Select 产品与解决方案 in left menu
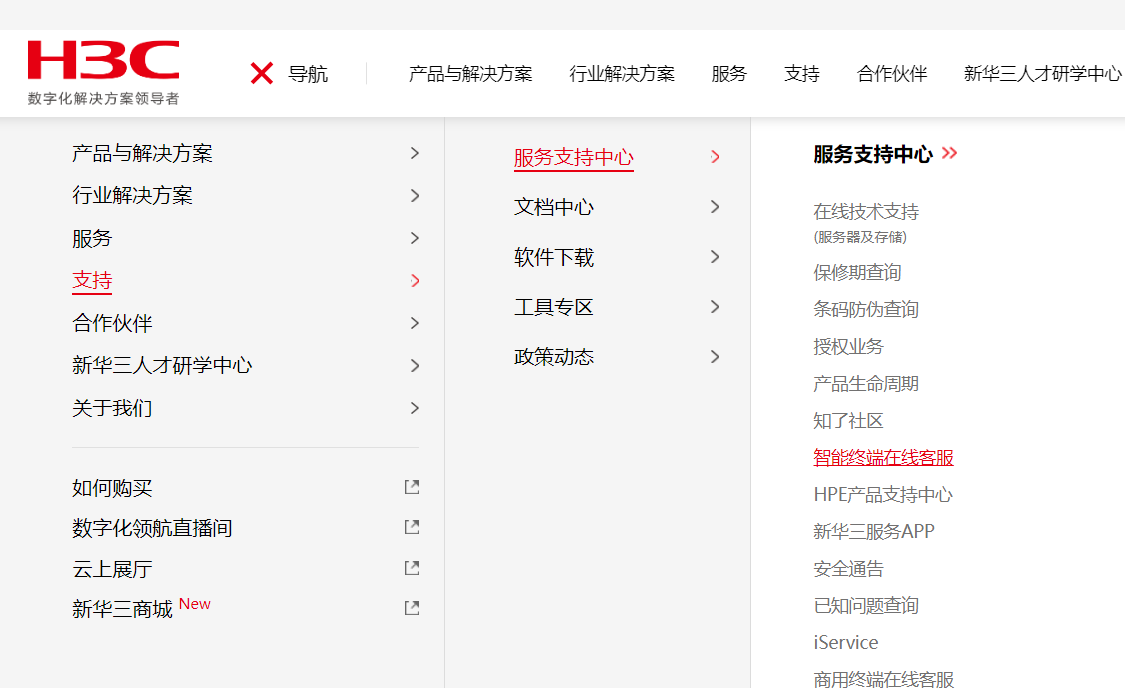This screenshot has height=688, width=1125. pos(142,154)
